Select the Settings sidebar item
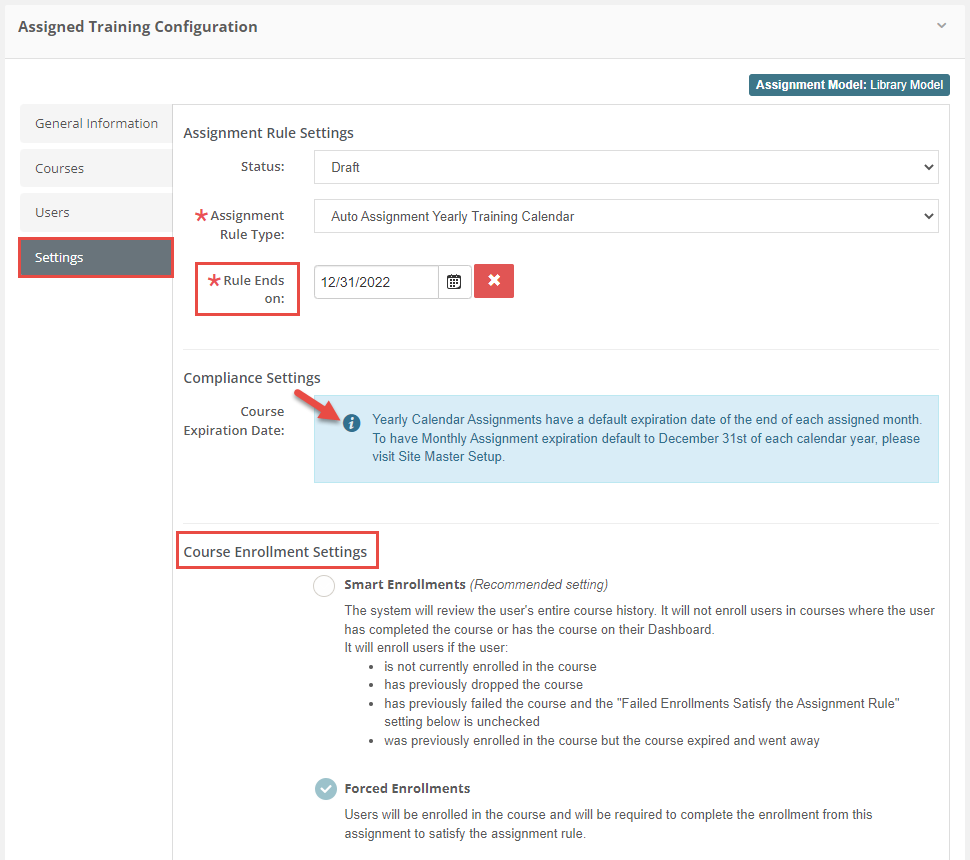Image resolution: width=970 pixels, height=860 pixels. tap(95, 257)
